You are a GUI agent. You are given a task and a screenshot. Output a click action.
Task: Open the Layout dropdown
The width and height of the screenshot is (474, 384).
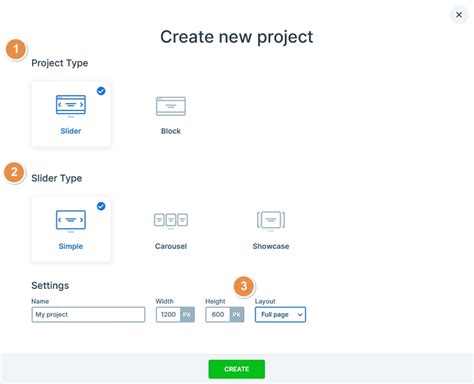point(280,314)
